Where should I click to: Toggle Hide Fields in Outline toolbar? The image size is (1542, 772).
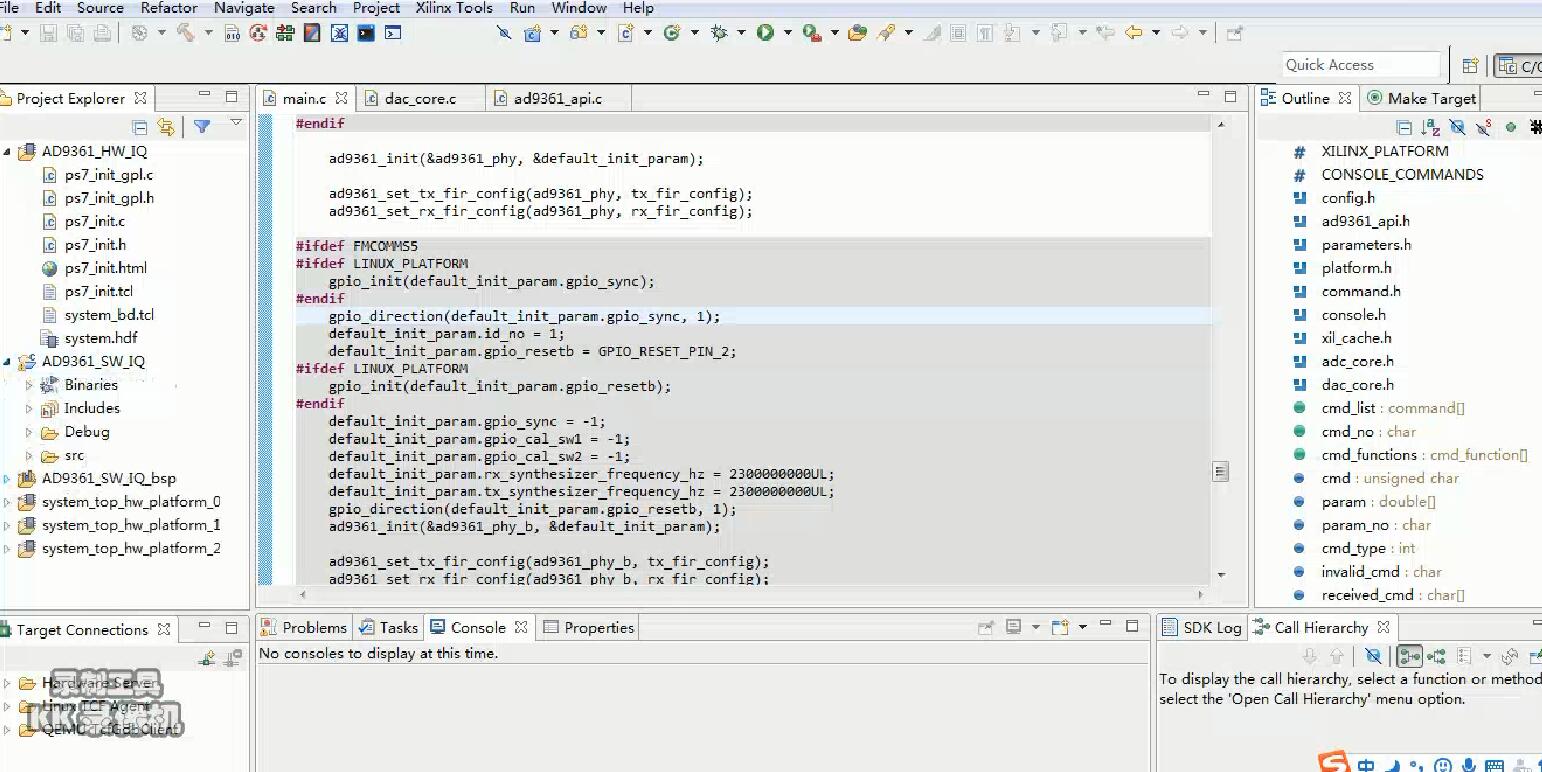(1457, 127)
